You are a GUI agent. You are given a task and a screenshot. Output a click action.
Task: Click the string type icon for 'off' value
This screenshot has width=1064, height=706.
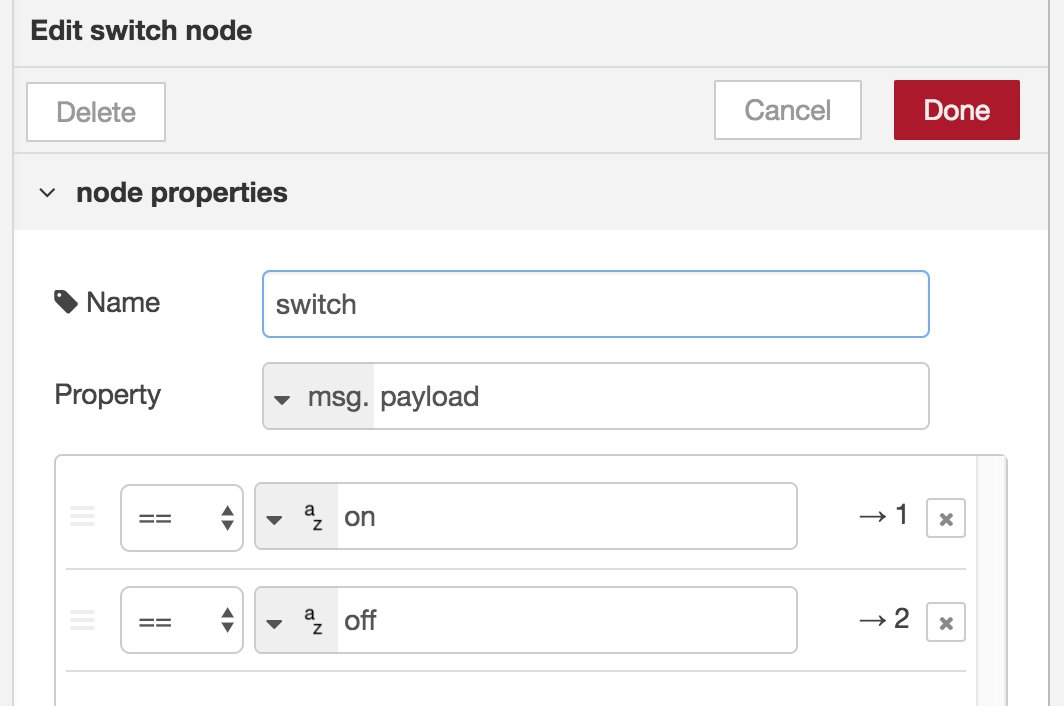[x=313, y=621]
